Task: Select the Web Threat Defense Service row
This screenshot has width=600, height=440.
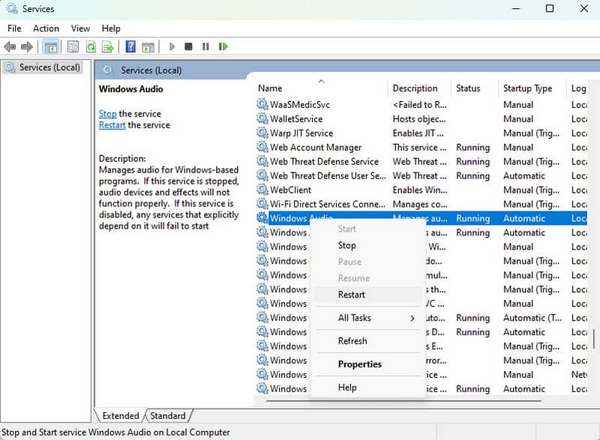Action: tap(421, 161)
